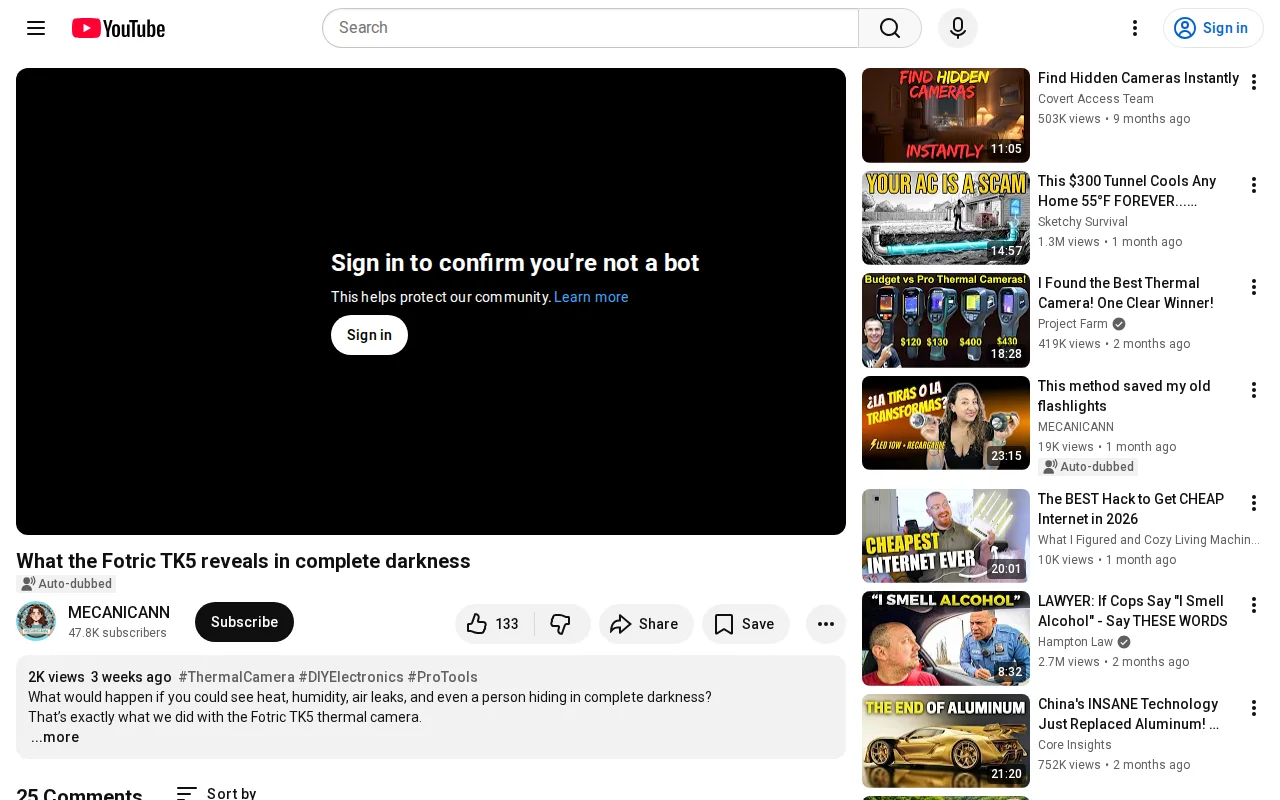Viewport: 1280px width, 800px height.
Task: Open options for $300 Tunnel video
Action: tap(1253, 185)
